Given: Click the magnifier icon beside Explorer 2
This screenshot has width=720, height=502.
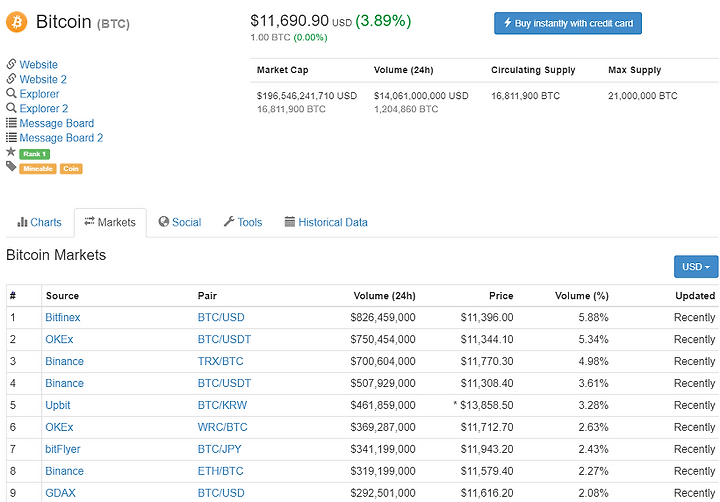Looking at the screenshot, I should [x=11, y=108].
